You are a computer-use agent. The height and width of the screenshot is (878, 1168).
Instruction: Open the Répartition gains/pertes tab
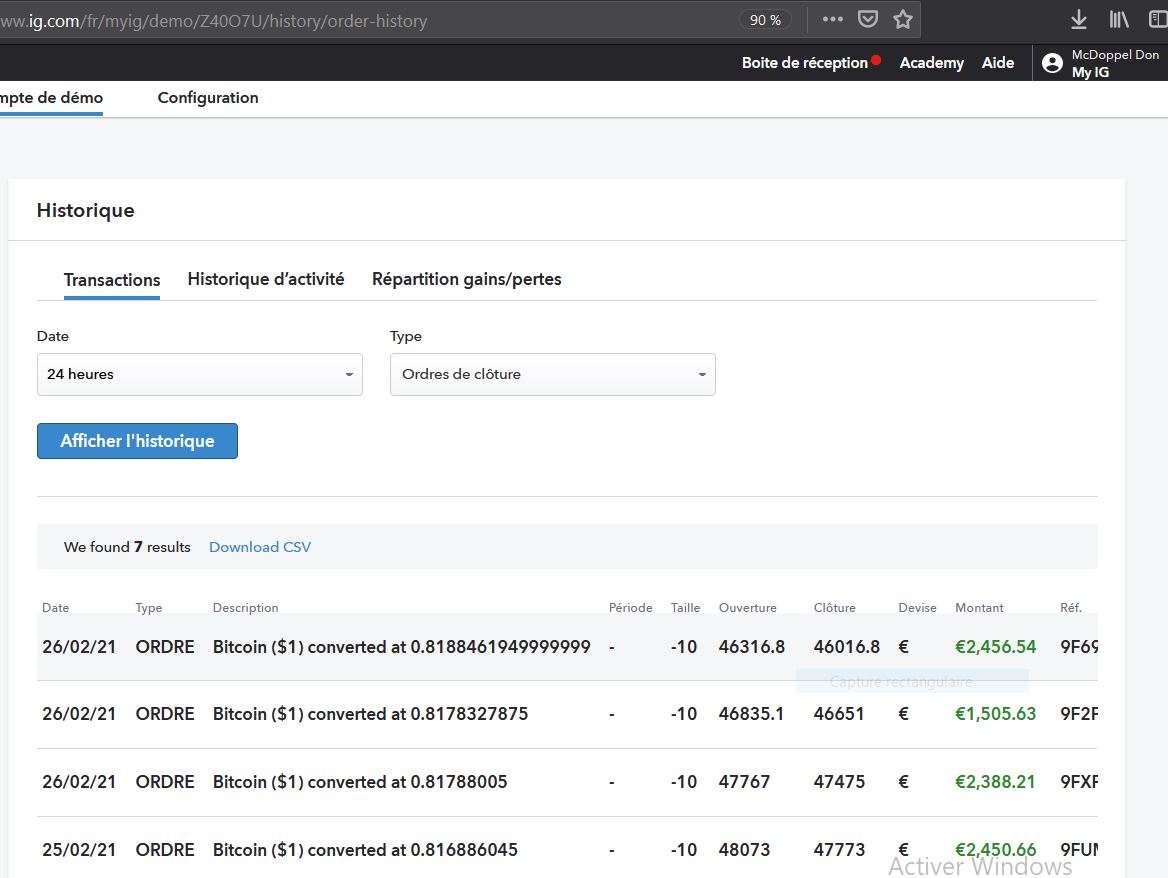point(466,279)
